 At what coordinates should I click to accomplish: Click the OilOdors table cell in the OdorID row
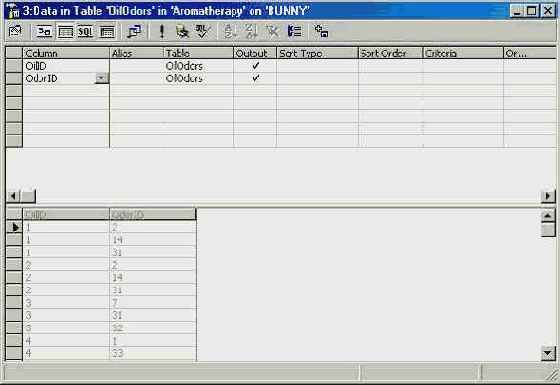pos(198,78)
